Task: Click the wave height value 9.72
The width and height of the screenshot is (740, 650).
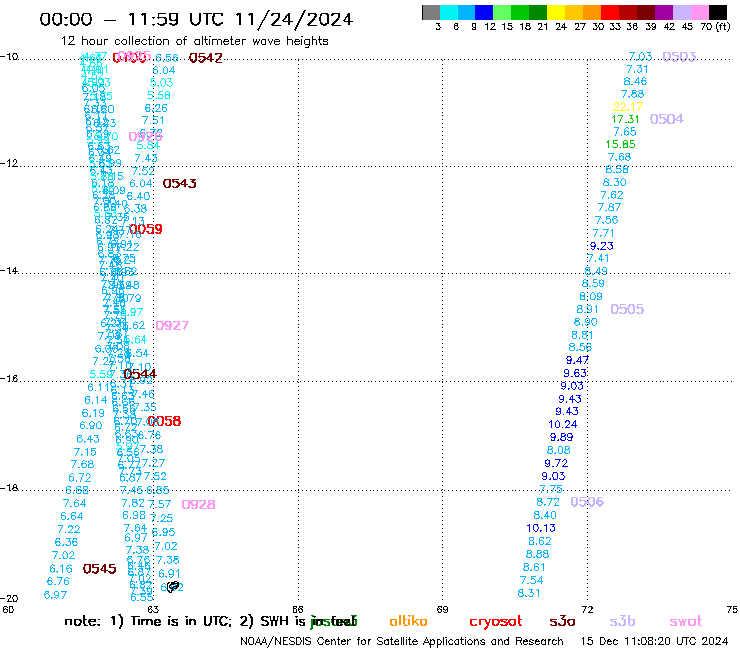Action: tap(556, 463)
